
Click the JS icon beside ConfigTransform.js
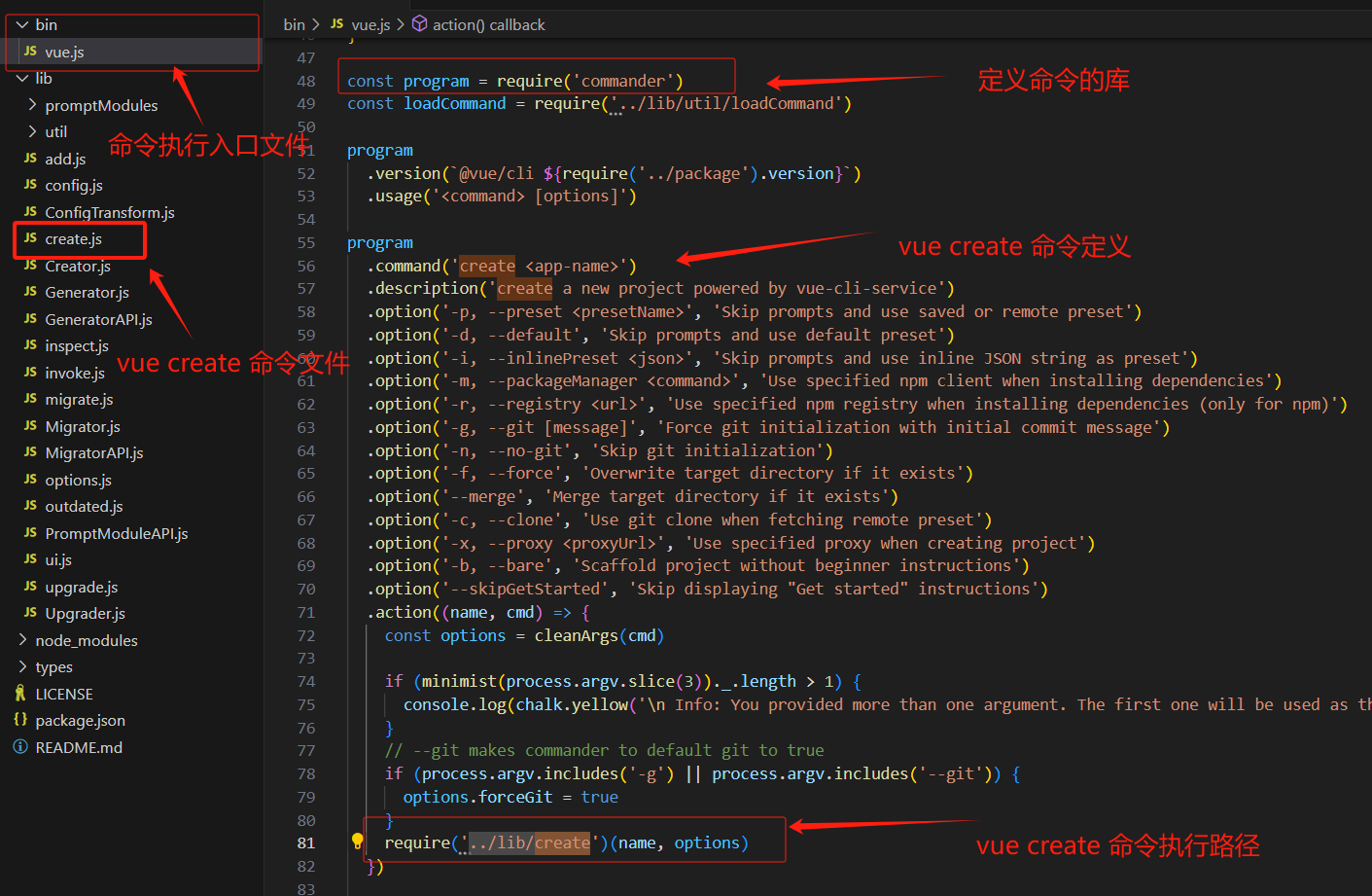pyautogui.click(x=30, y=212)
